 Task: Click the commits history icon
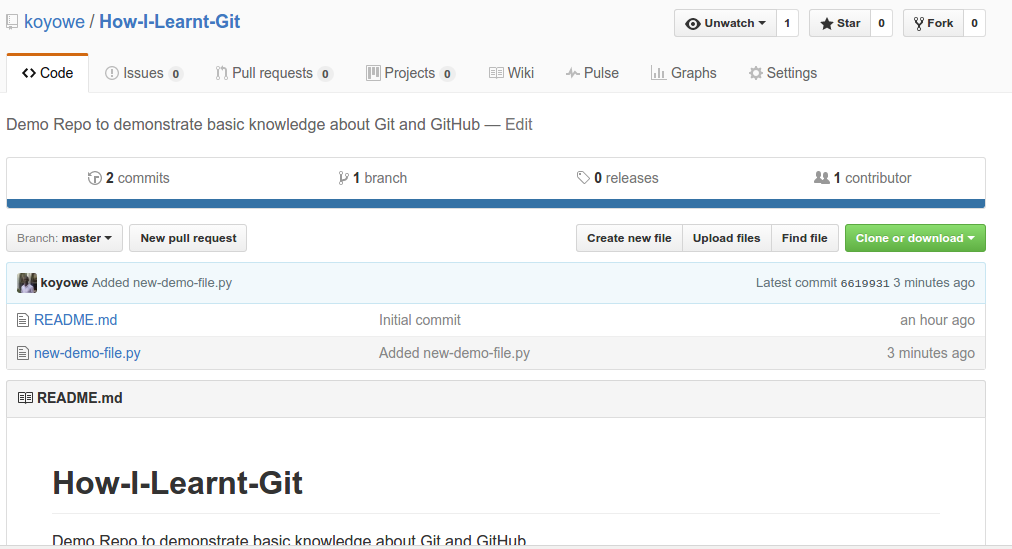95,178
